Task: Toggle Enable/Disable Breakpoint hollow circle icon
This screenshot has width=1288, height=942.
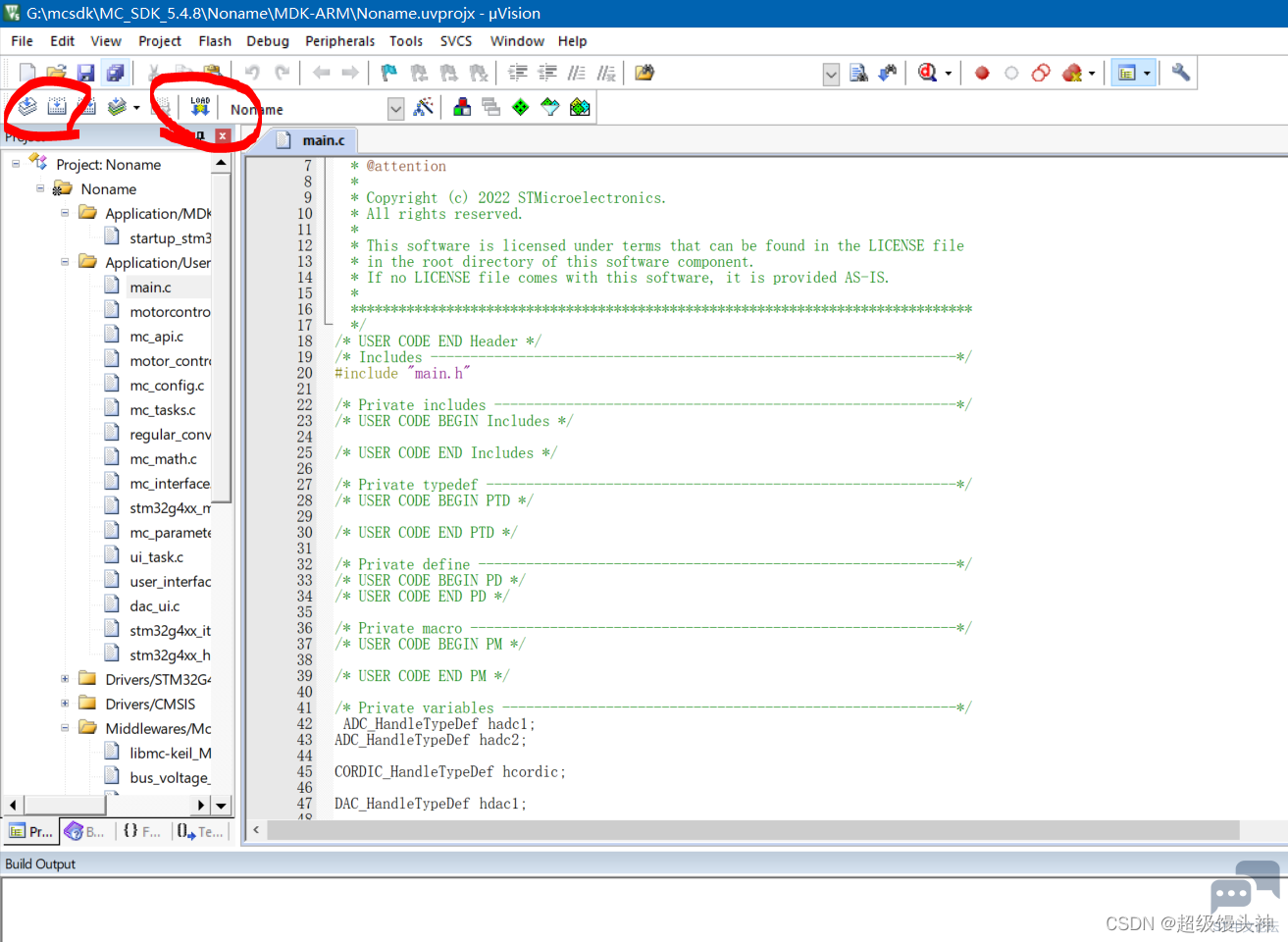Action: click(x=1011, y=73)
